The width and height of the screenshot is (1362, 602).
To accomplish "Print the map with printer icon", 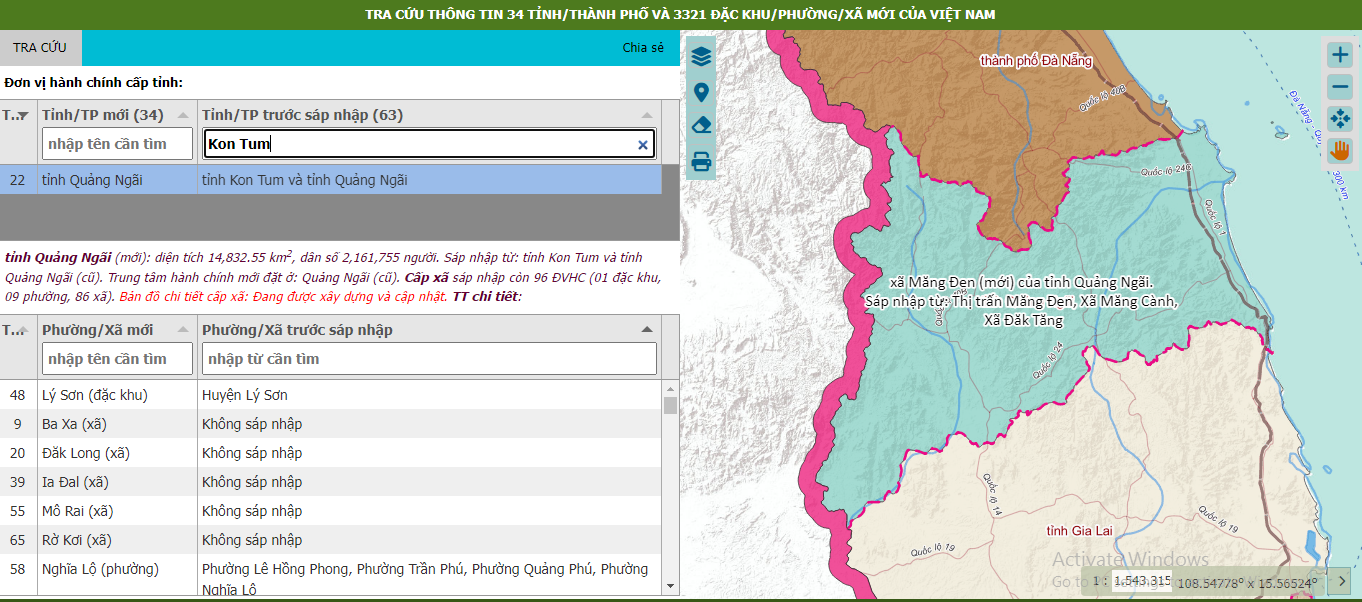I will [701, 161].
